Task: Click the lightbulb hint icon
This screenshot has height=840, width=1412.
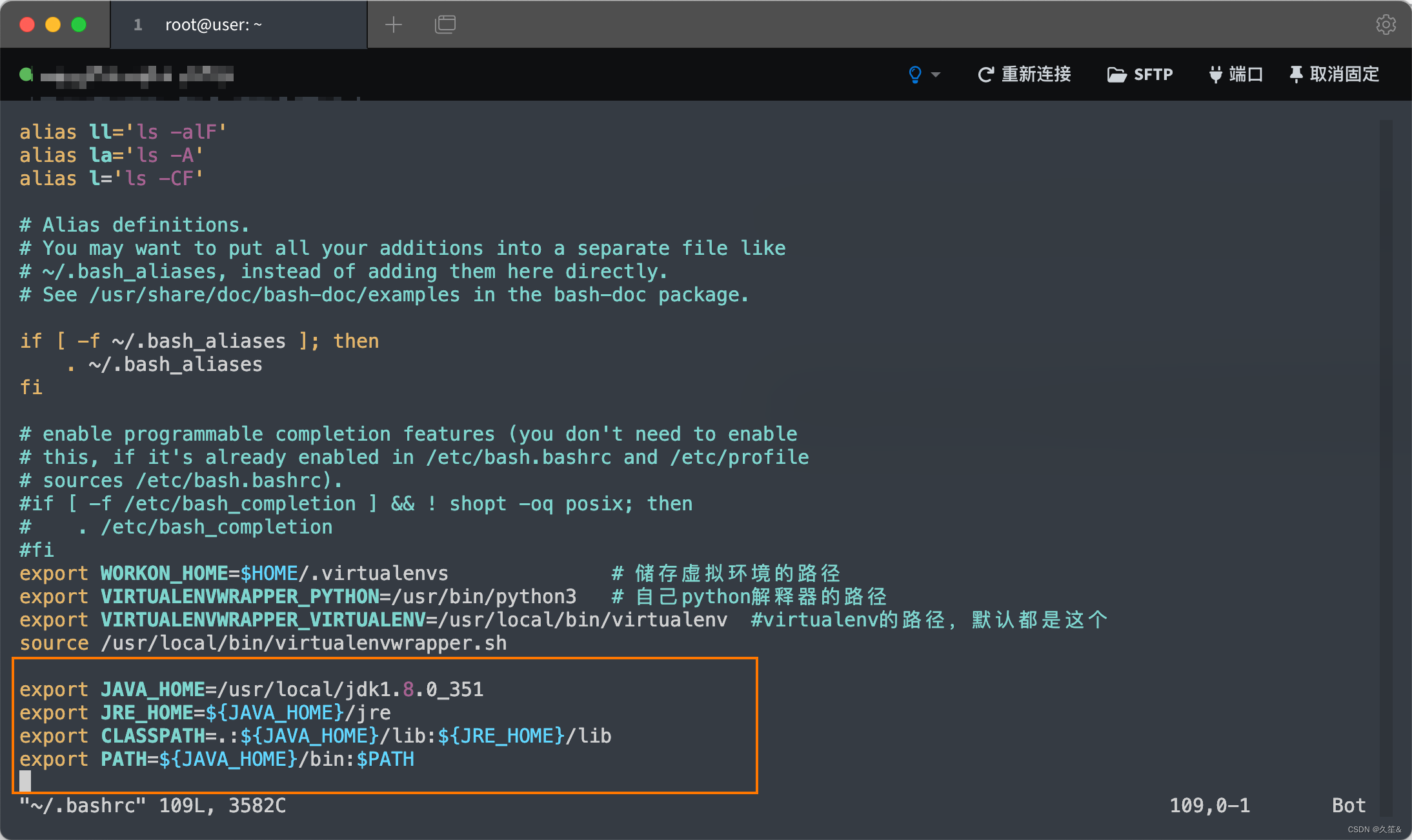Action: [914, 74]
